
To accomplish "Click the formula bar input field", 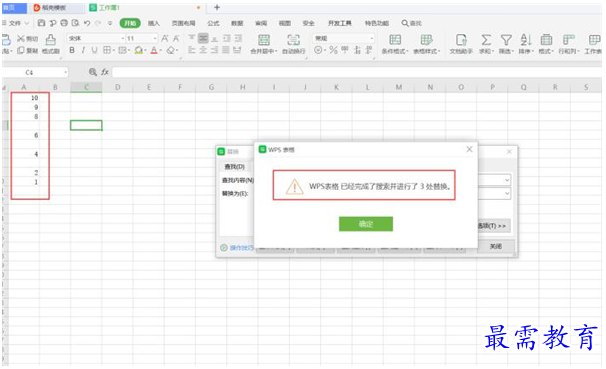I will (x=356, y=72).
